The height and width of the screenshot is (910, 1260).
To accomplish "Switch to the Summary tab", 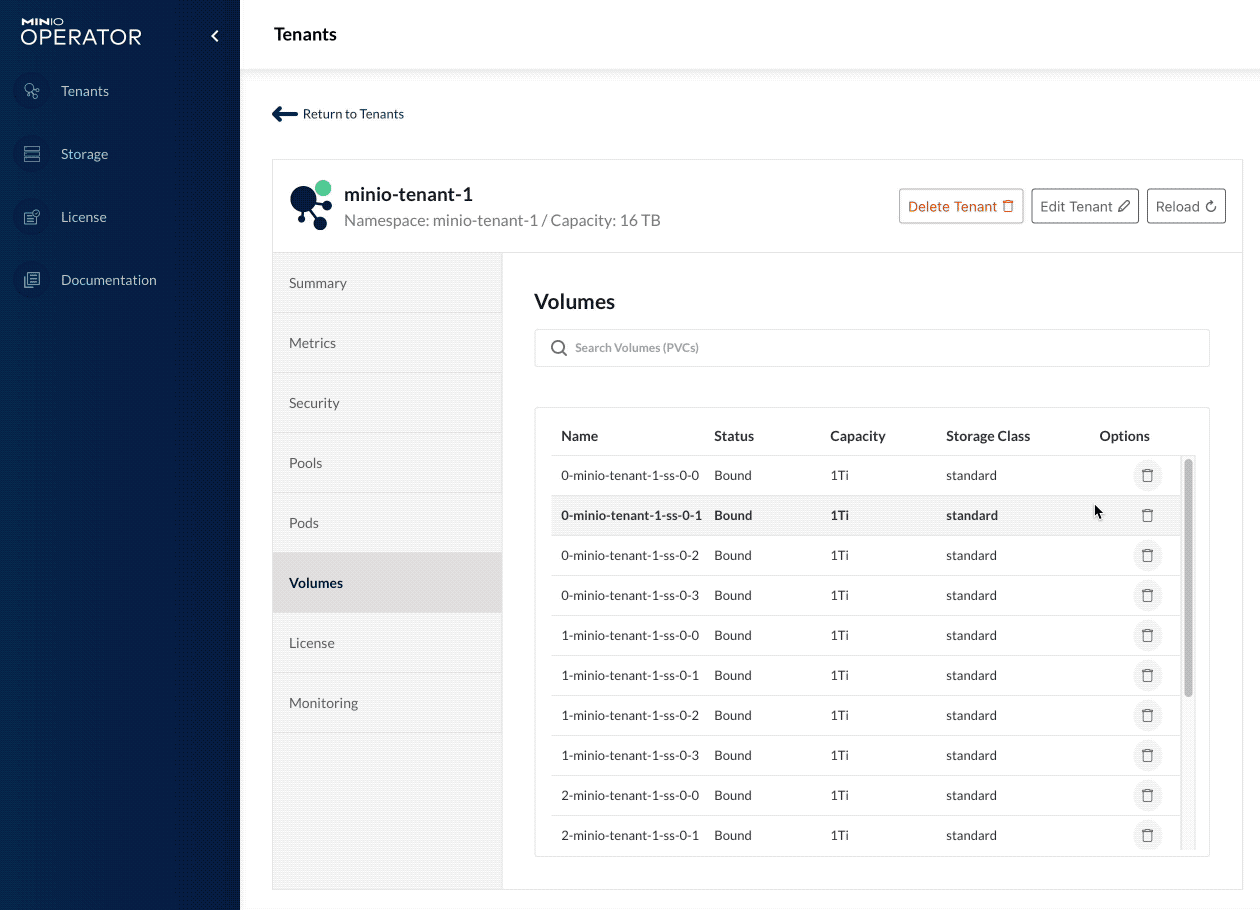I will point(387,283).
